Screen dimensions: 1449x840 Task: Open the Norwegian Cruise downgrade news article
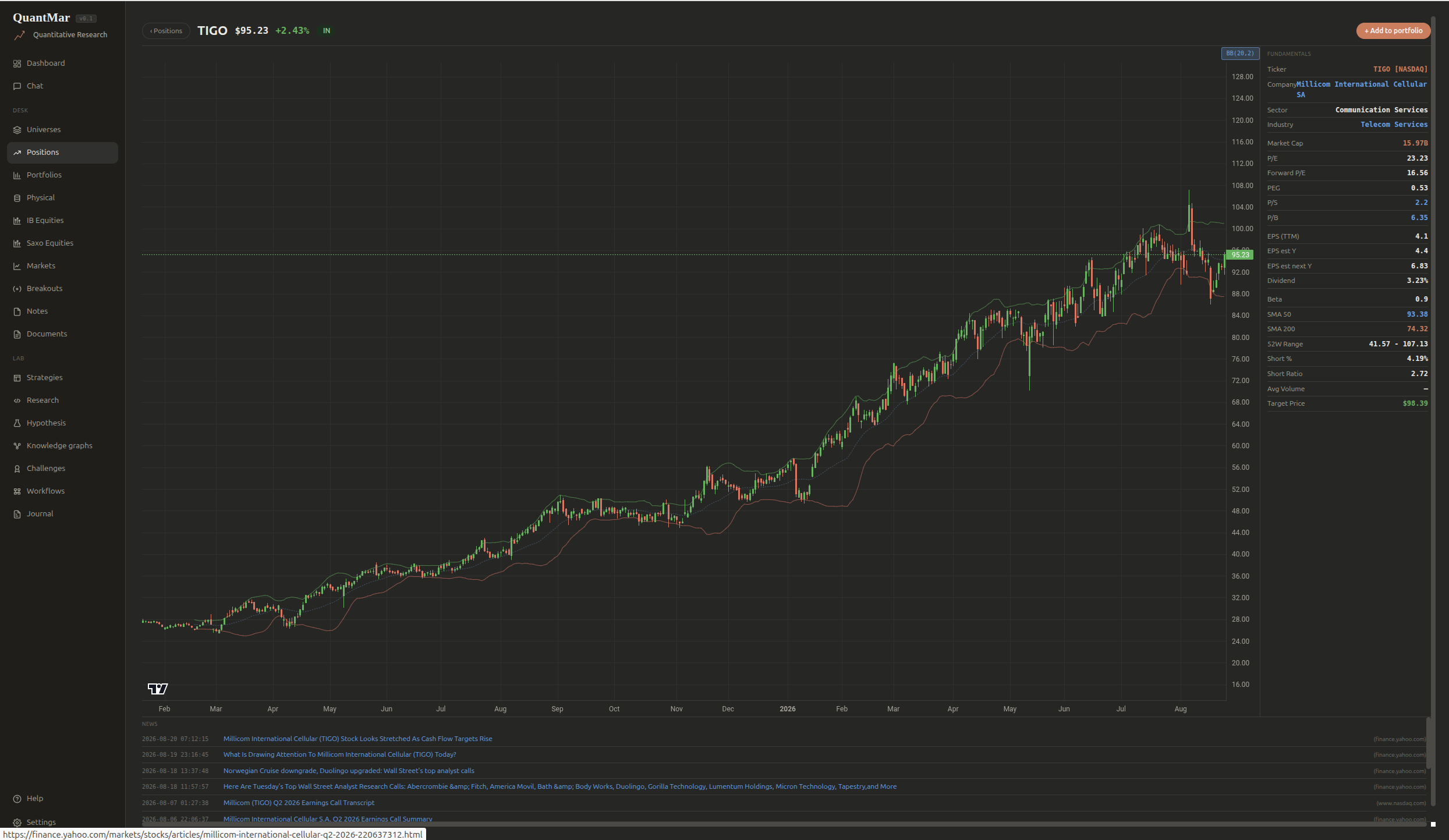[x=349, y=771]
